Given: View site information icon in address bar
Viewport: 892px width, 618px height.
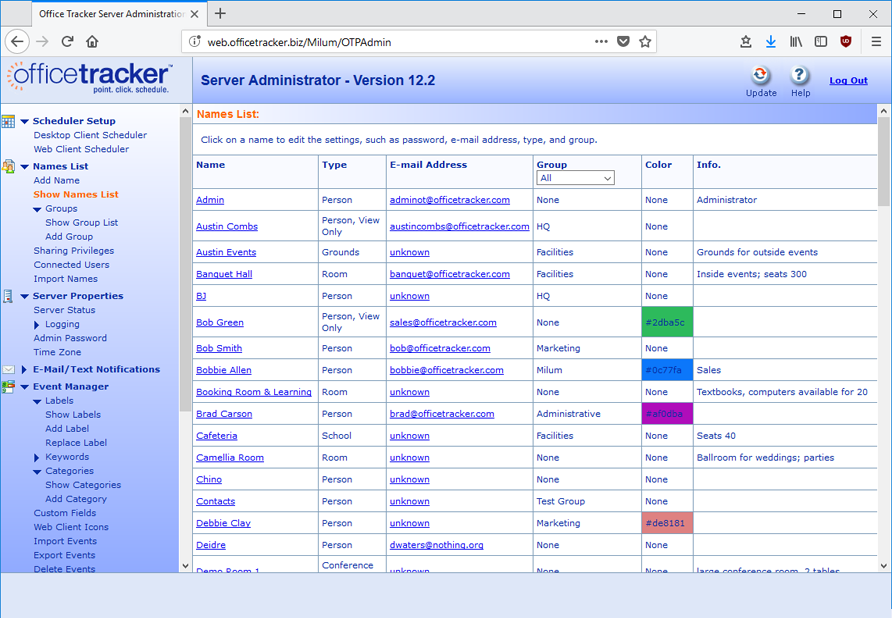Looking at the screenshot, I should coord(195,42).
